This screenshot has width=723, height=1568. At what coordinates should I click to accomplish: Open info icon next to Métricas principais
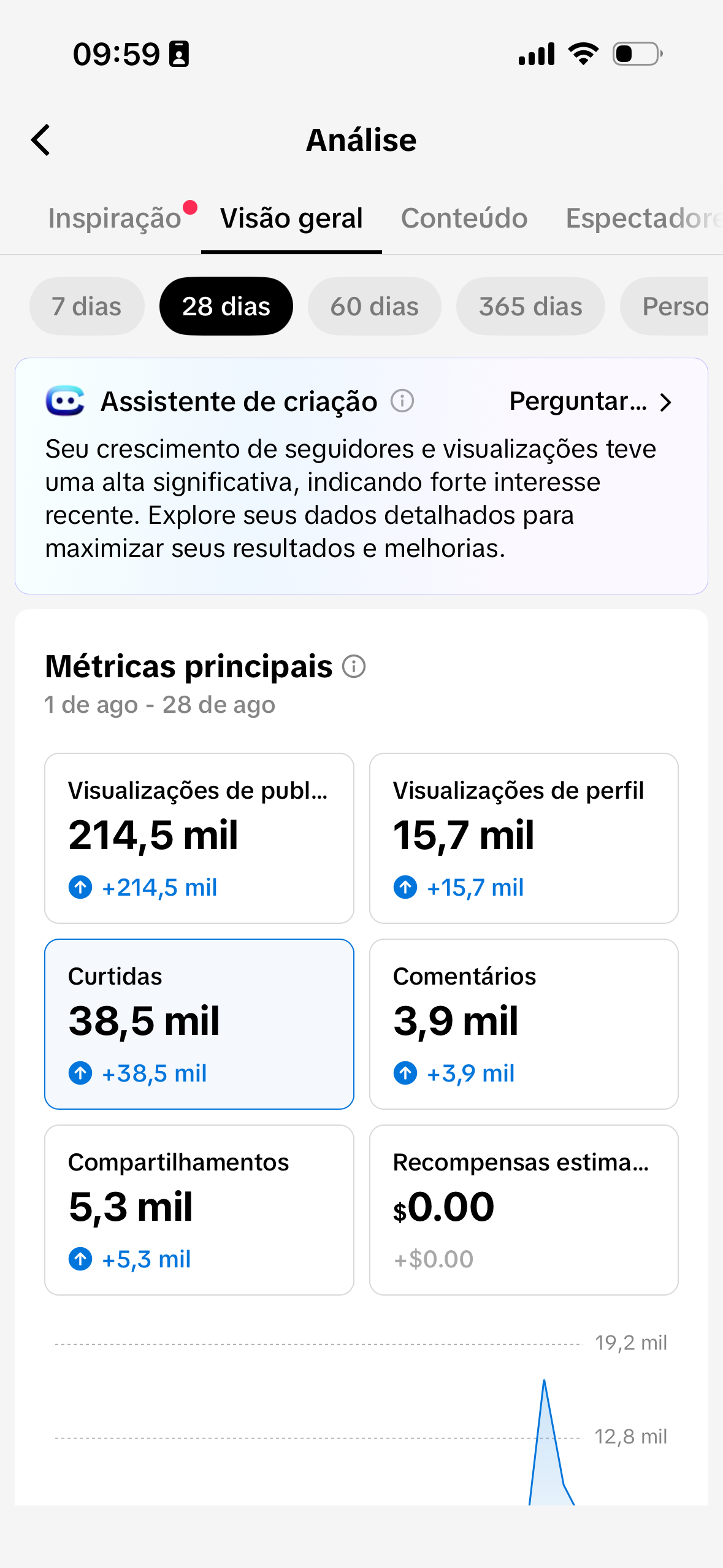tap(354, 666)
